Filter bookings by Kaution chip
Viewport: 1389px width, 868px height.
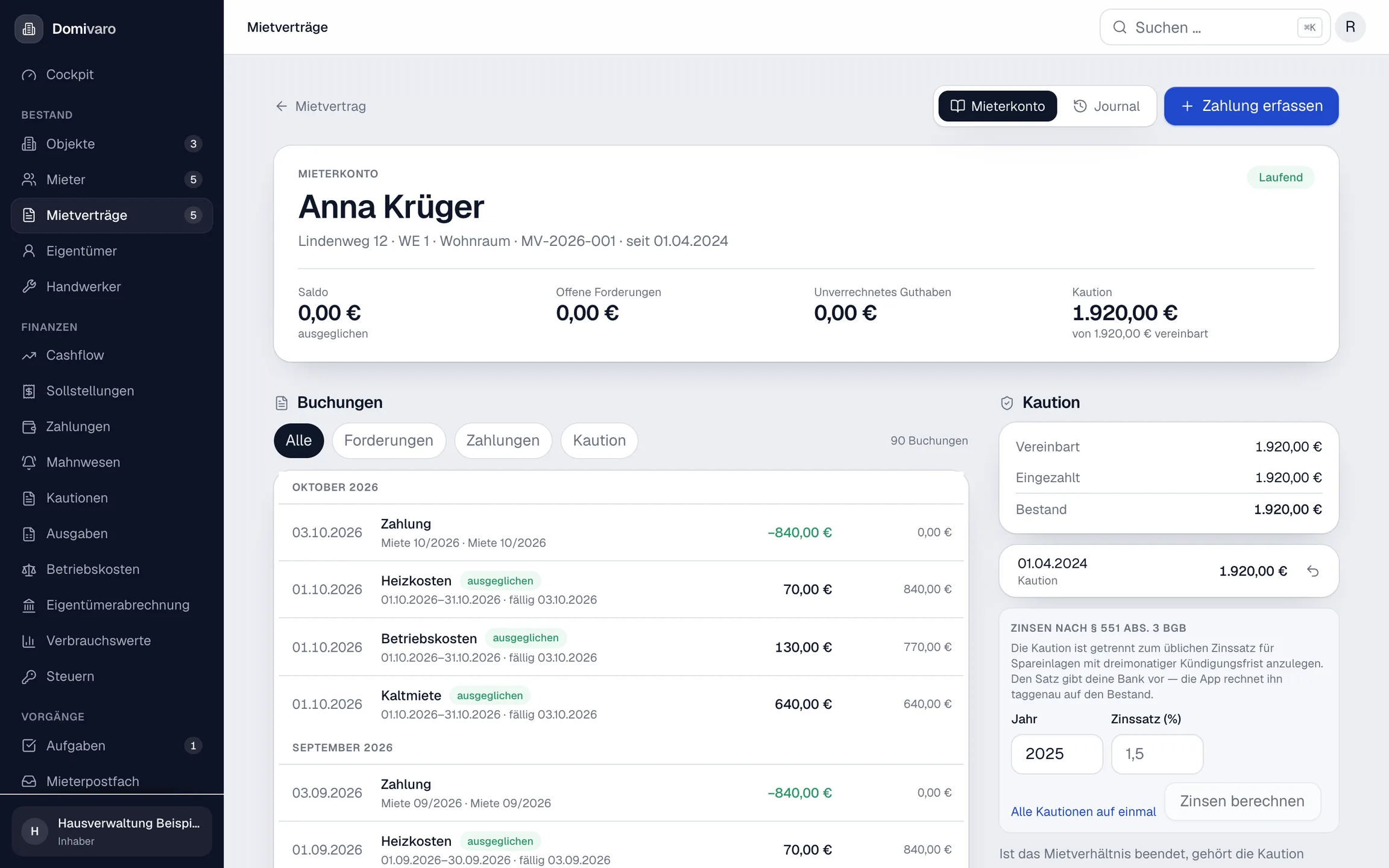pos(599,441)
